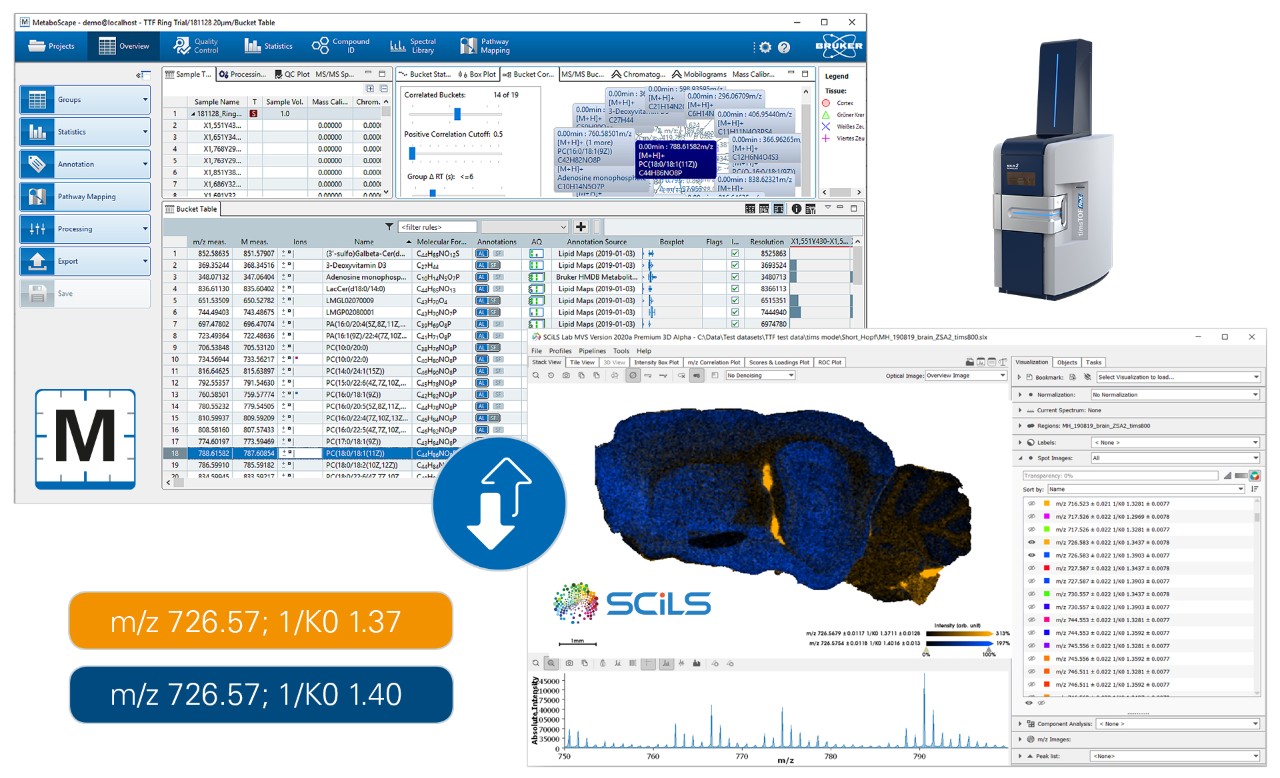Click the filter rules input field
The height and width of the screenshot is (778, 1280).
pyautogui.click(x=436, y=227)
